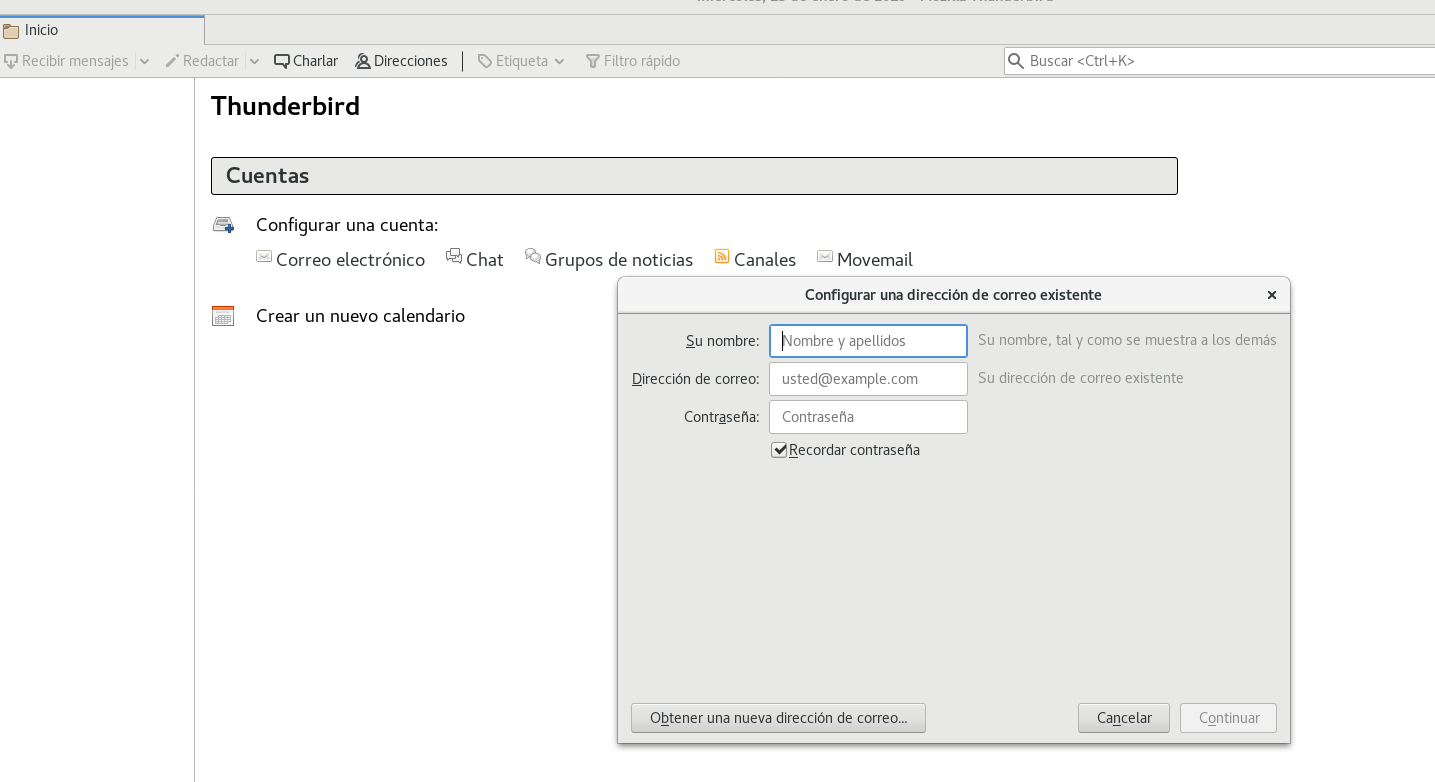Open the Etiqueta dropdown arrow
Image resolution: width=1435 pixels, height=782 pixels.
tap(559, 61)
